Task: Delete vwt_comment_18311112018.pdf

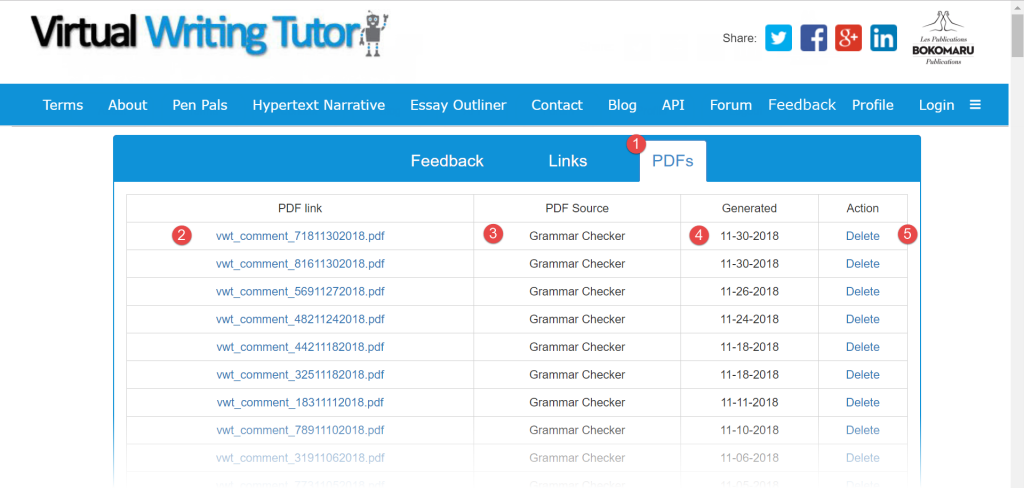Action: 863,402
